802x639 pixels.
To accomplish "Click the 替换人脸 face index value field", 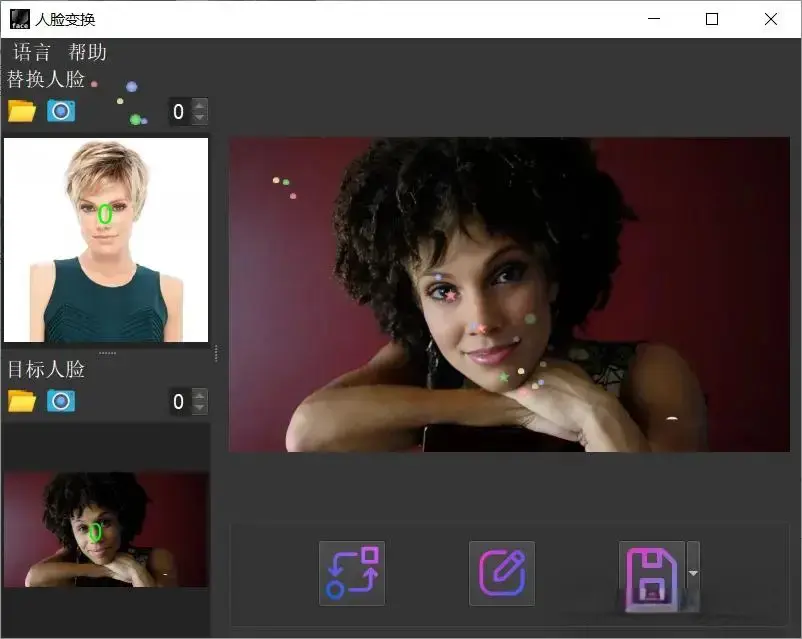I will [x=180, y=111].
